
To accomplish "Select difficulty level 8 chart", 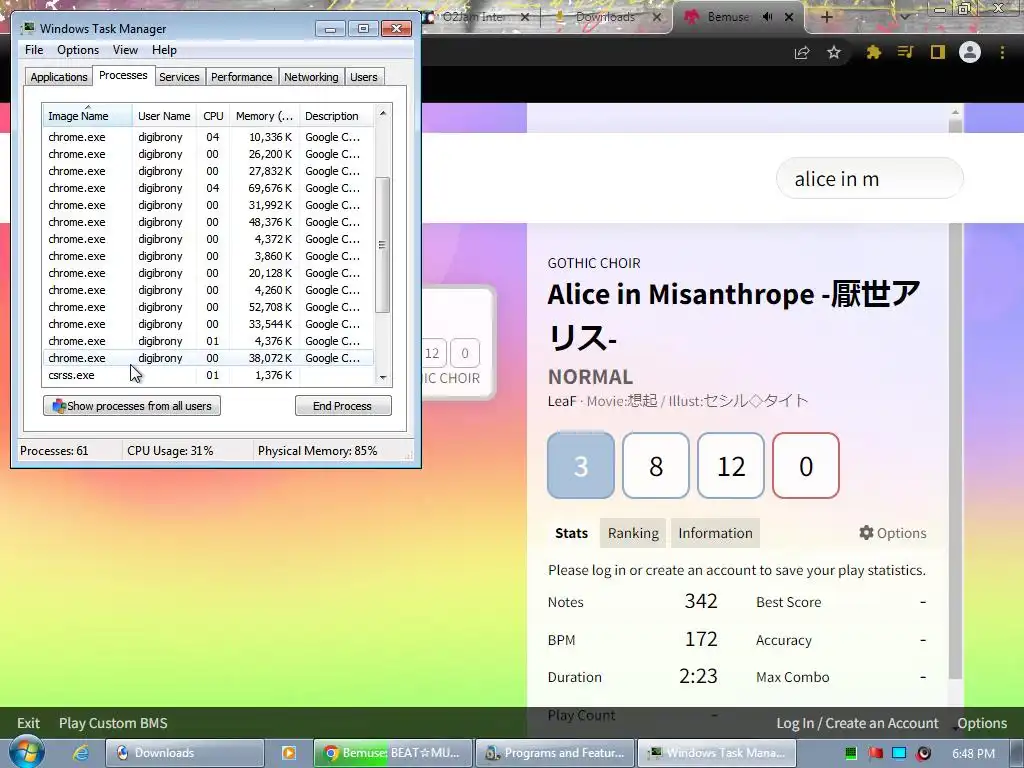I will (656, 466).
